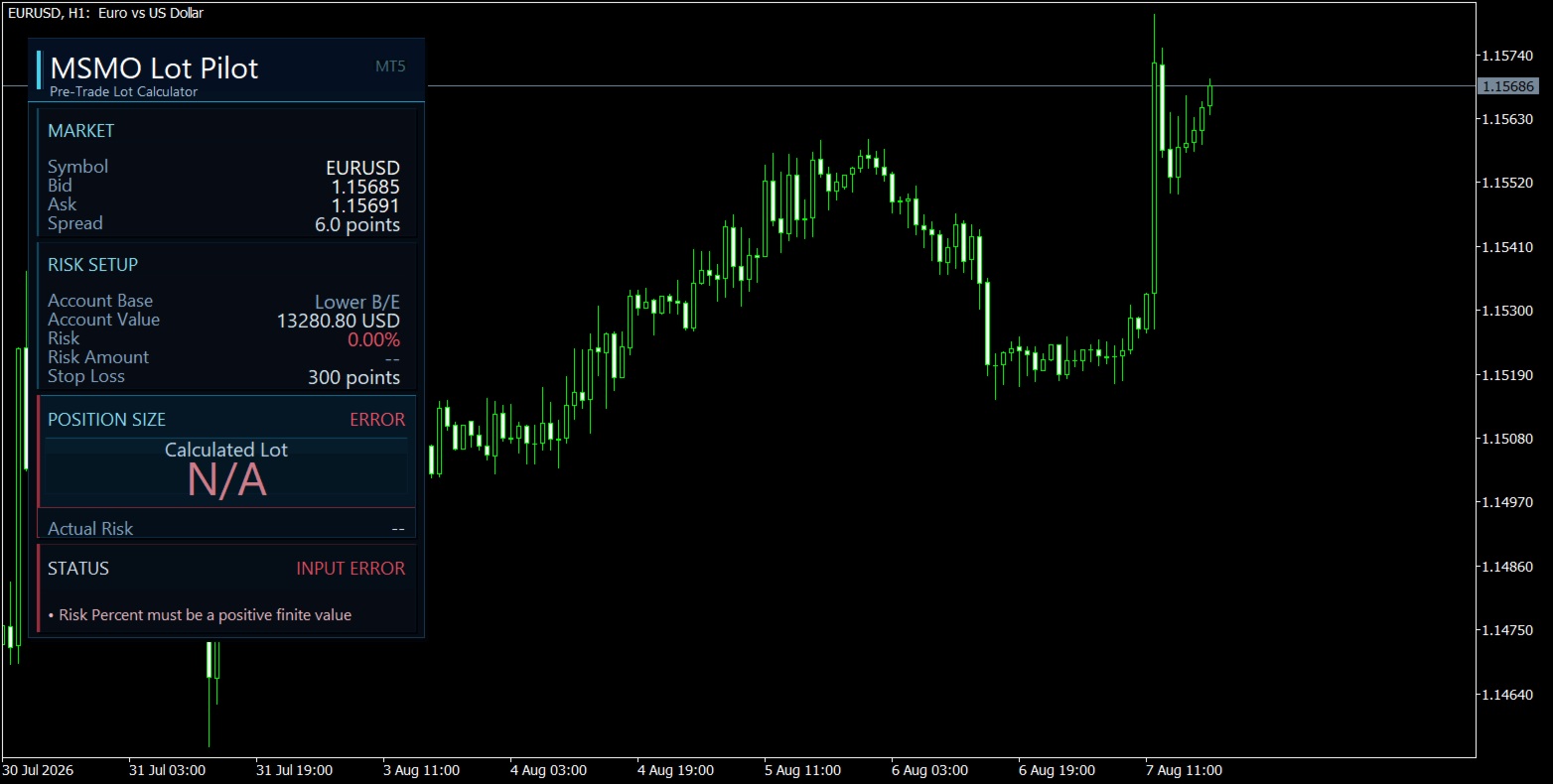Click the red ERROR position size label

coord(377,420)
